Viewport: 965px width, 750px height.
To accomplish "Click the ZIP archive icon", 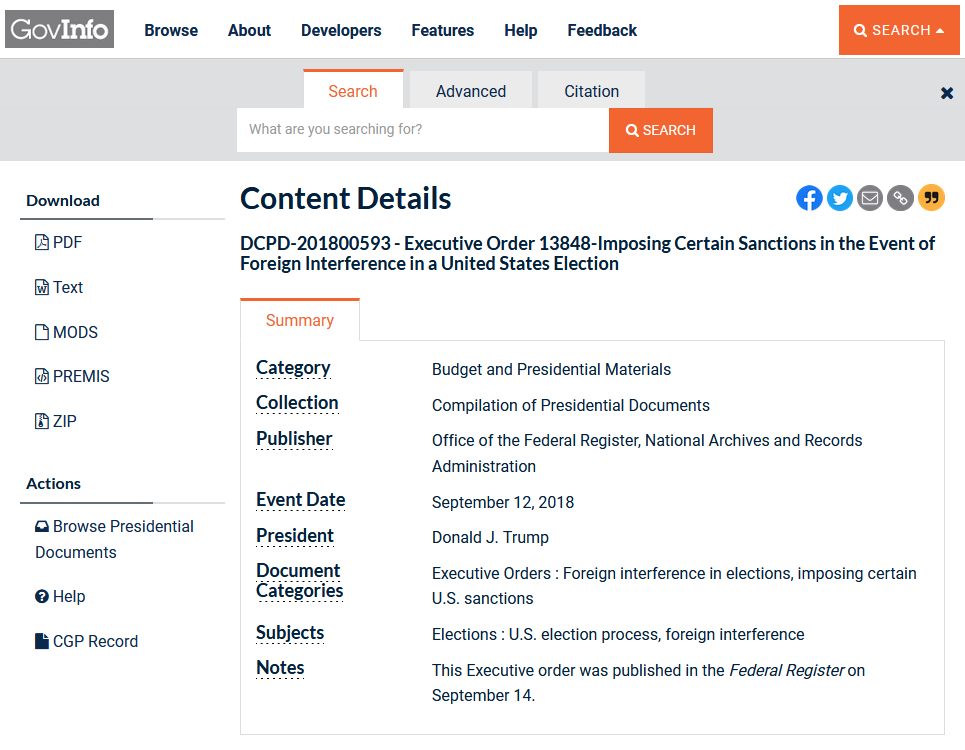I will 41,421.
